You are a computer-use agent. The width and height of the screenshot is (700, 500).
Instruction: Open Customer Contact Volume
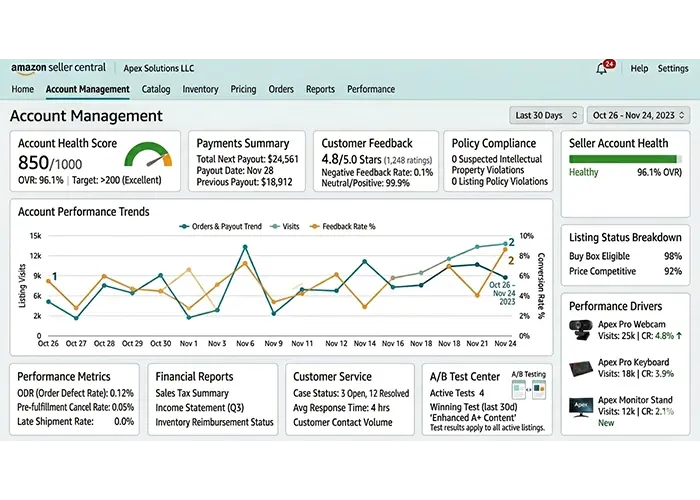(343, 422)
